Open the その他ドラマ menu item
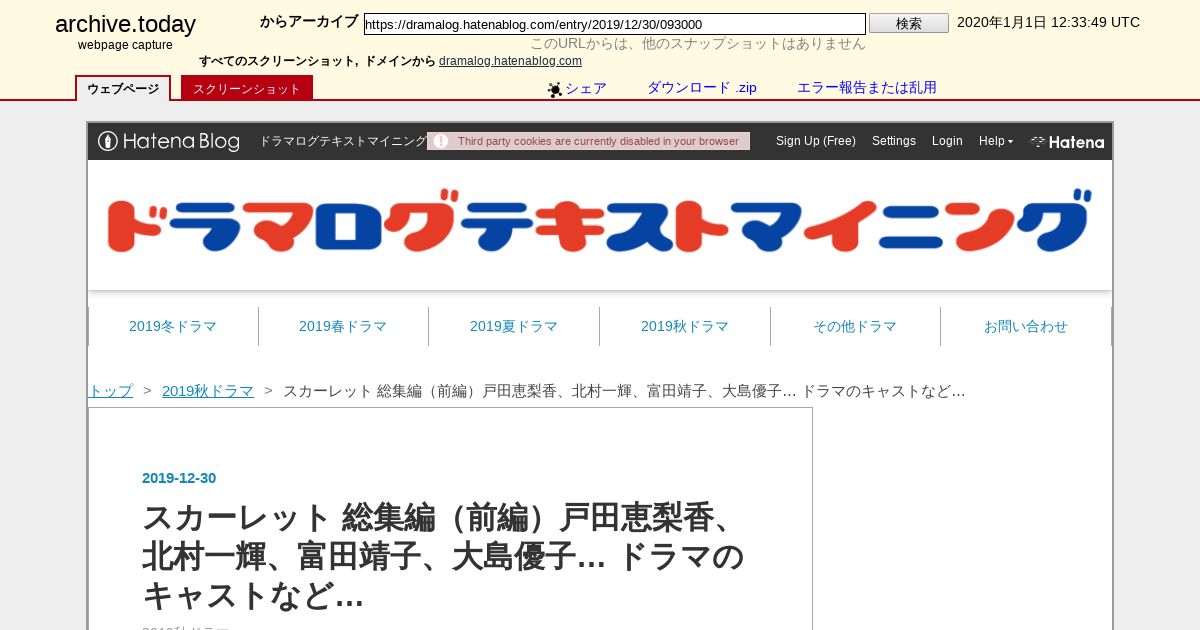The width and height of the screenshot is (1200, 630). pyautogui.click(x=855, y=326)
